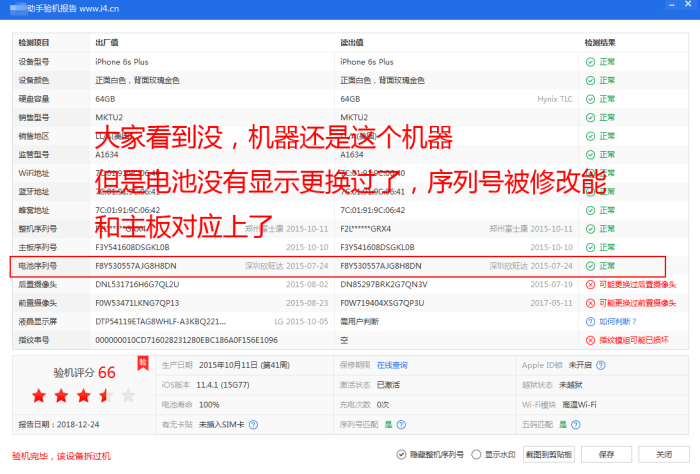Click the 保存 button
Image resolution: width=700 pixels, height=474 pixels.
coord(606,454)
